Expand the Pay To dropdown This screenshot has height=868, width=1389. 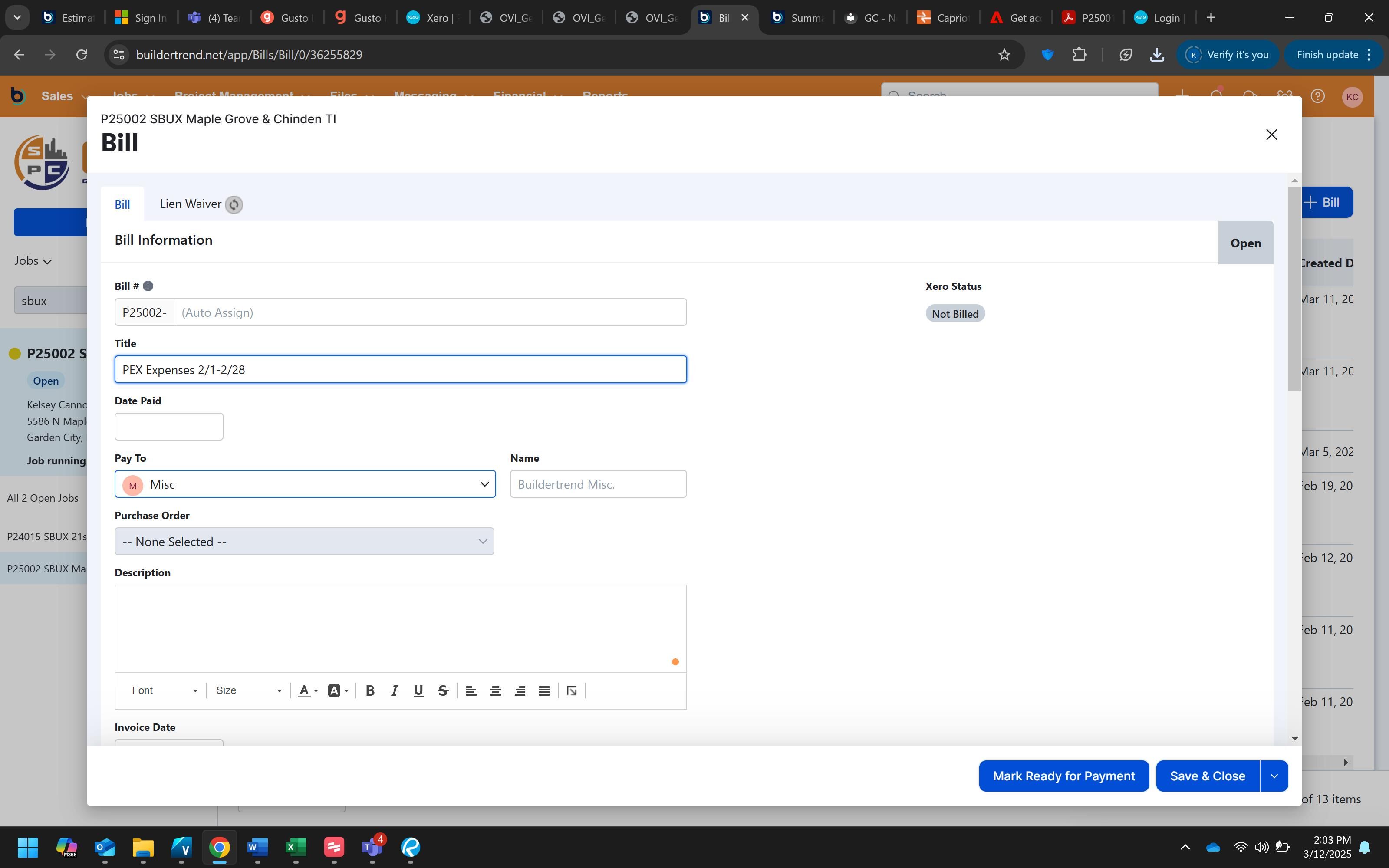484,484
